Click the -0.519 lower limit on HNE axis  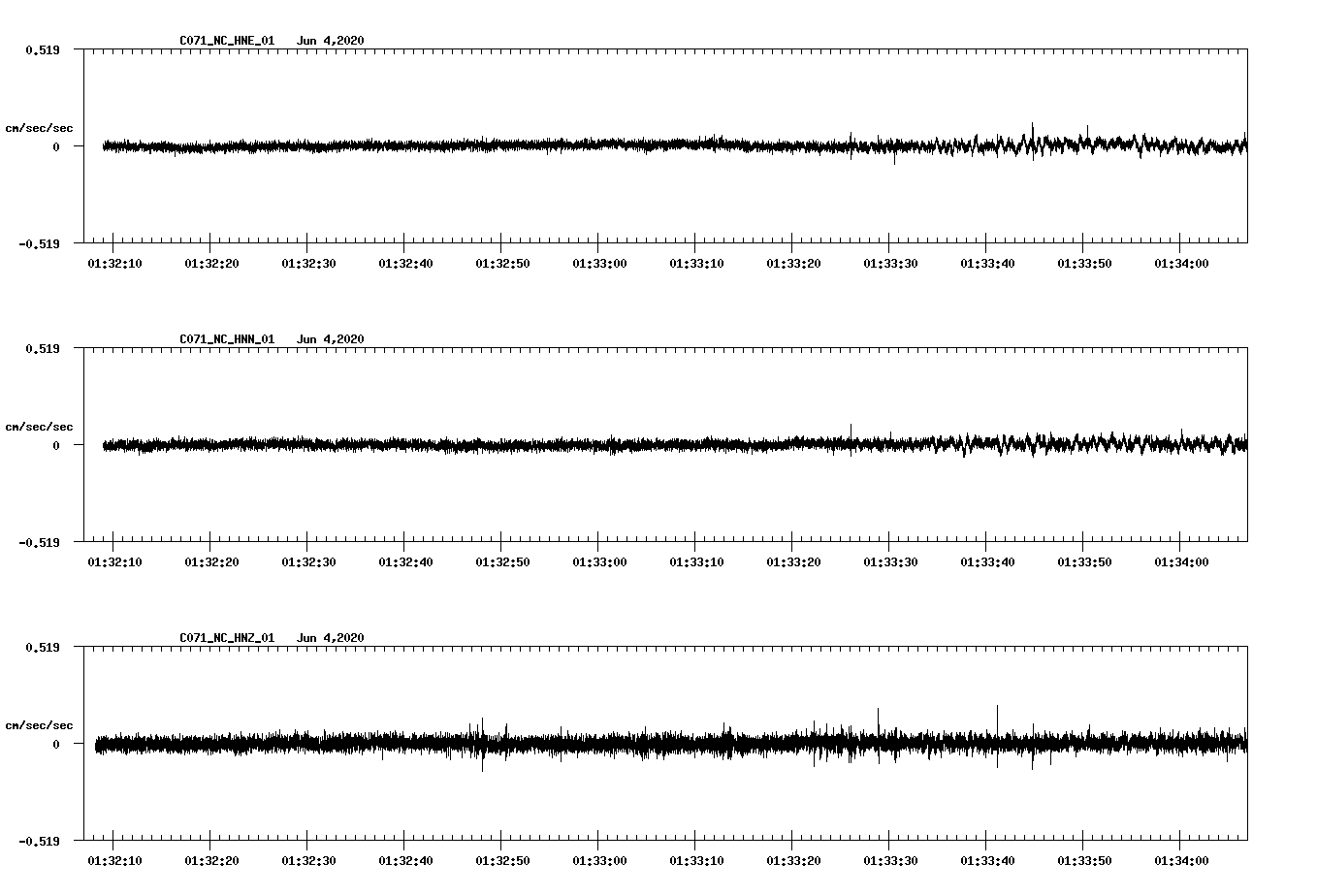(x=39, y=243)
